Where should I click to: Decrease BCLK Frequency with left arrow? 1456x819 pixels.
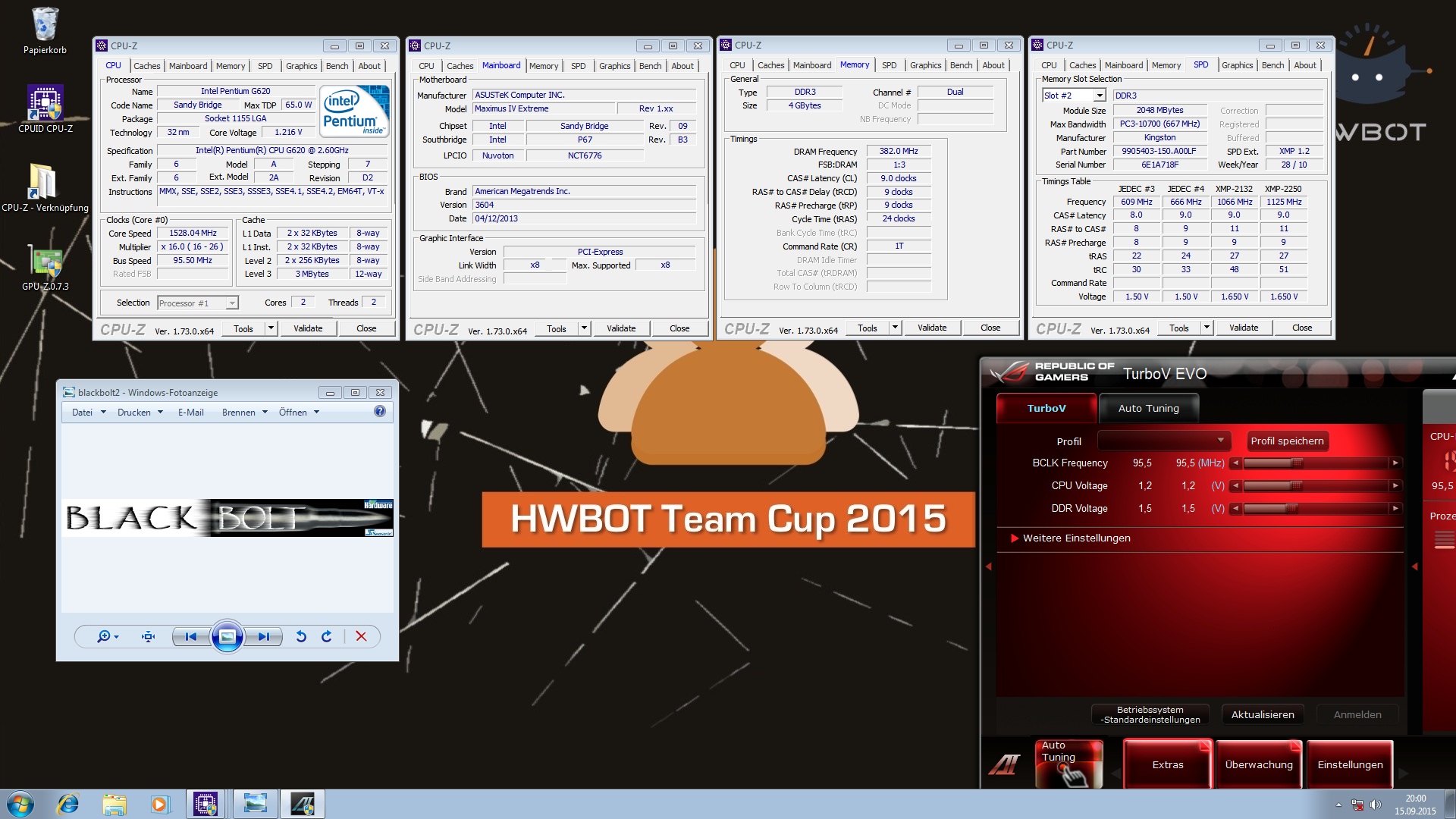click(x=1236, y=463)
